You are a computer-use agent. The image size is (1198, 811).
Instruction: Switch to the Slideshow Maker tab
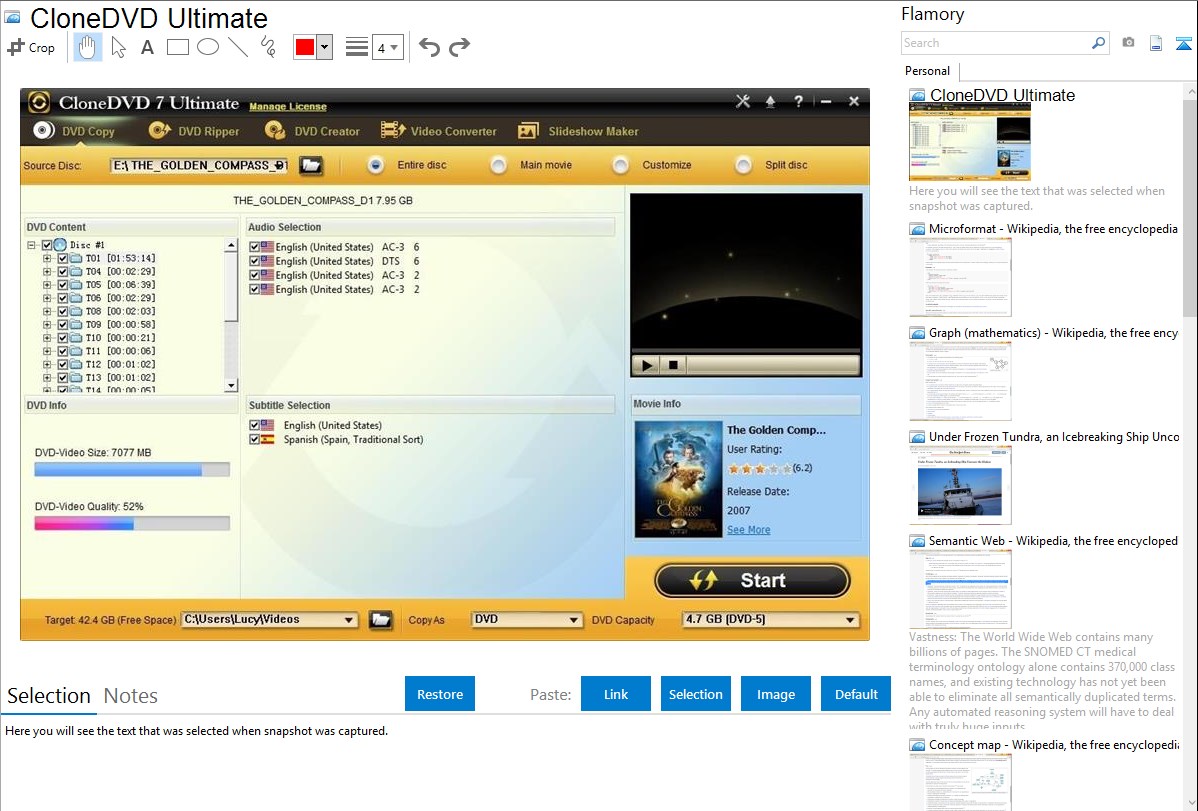578,131
